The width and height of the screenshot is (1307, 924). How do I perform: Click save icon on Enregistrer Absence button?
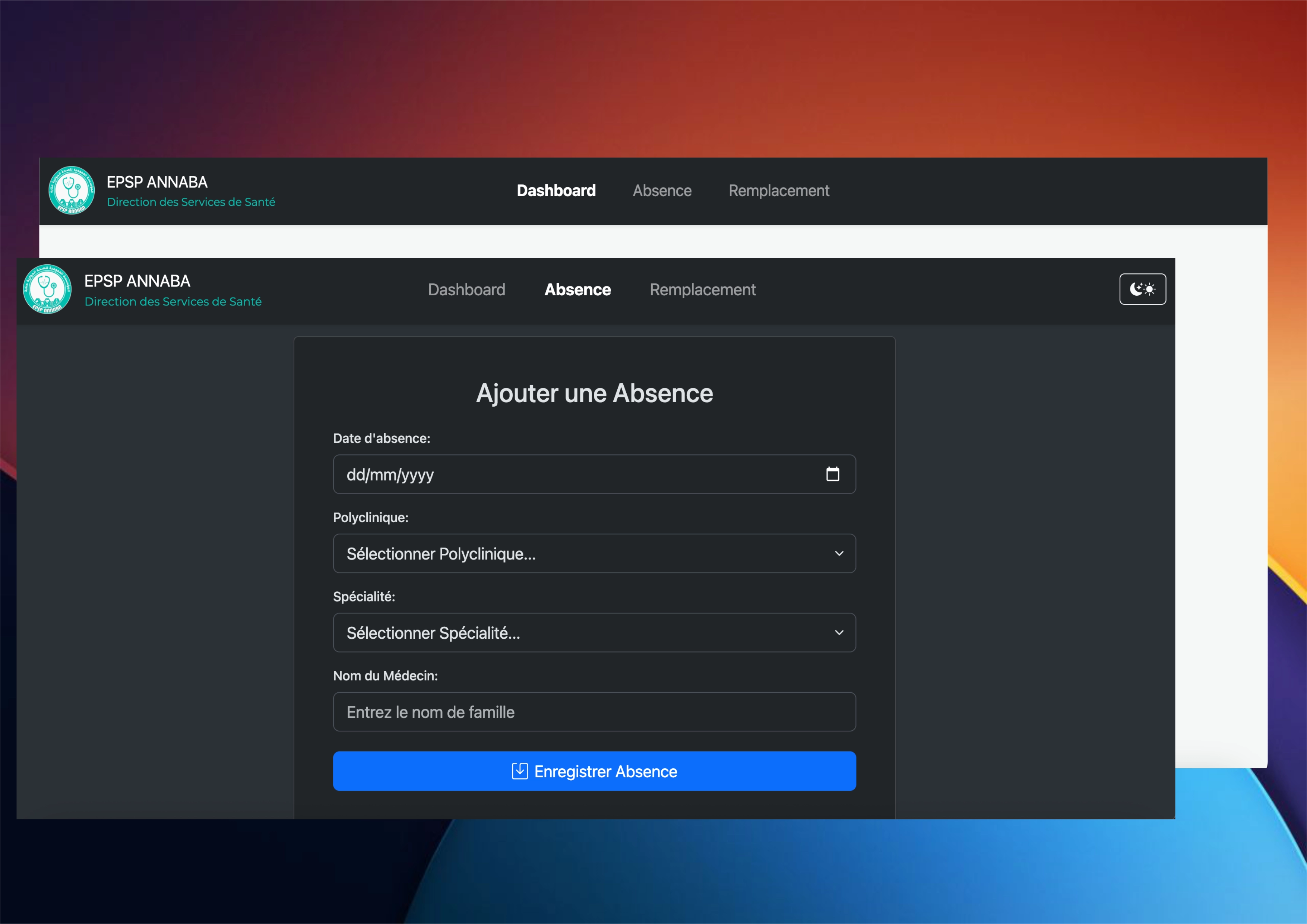(x=519, y=771)
